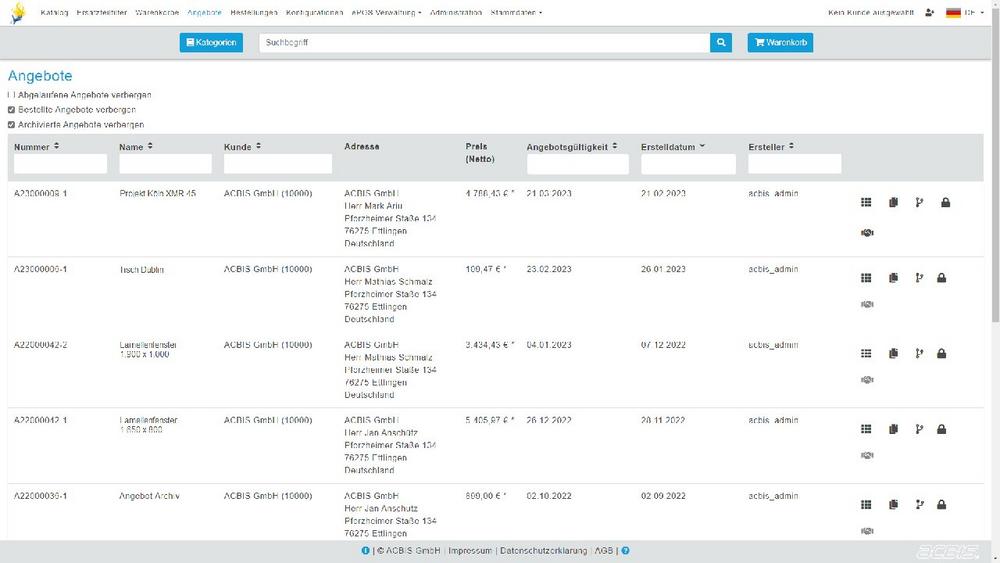The height and width of the screenshot is (563, 1000).
Task: Click the copy icon for Tisch Dublin offer
Action: (x=893, y=278)
